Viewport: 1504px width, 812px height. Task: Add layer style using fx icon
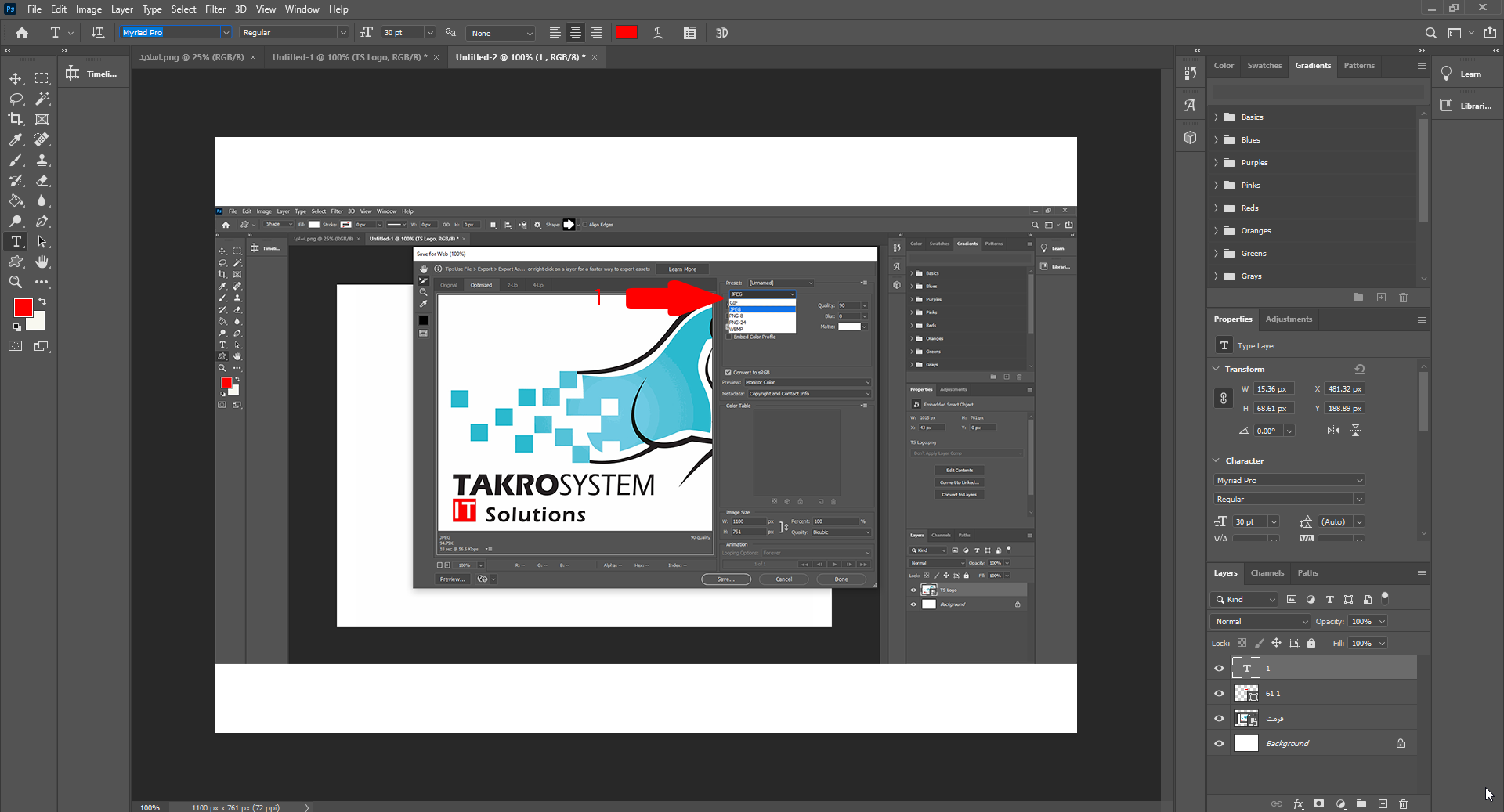tap(1298, 803)
